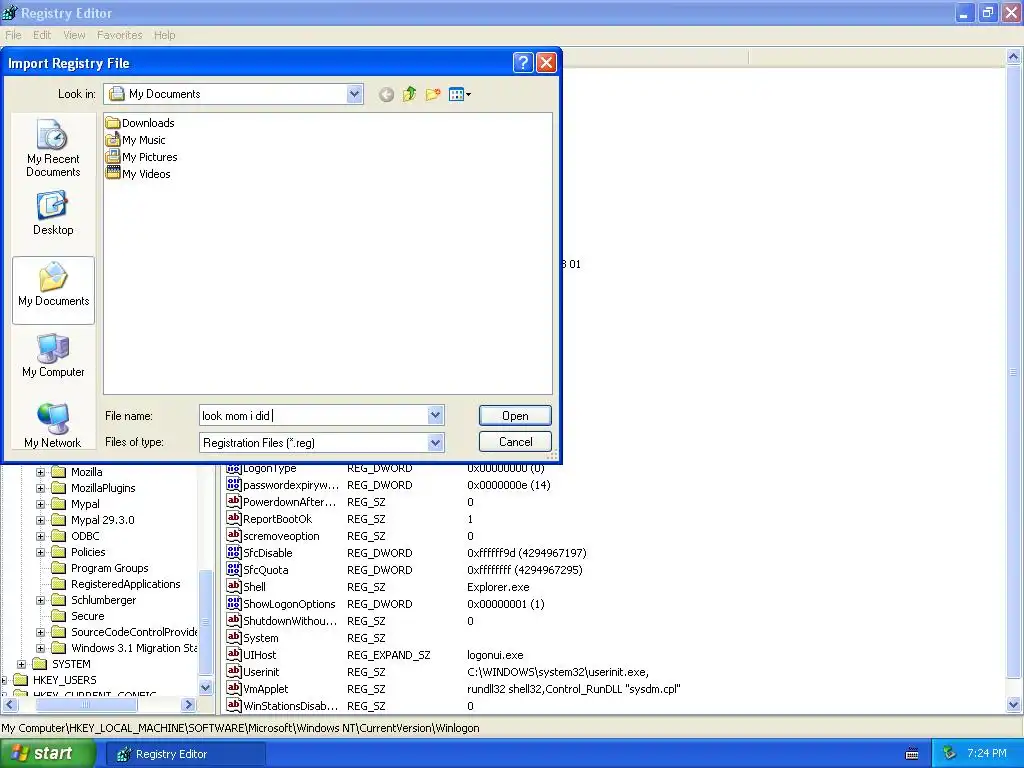Expand the ODBC key
This screenshot has height=768, width=1024.
(x=40, y=536)
